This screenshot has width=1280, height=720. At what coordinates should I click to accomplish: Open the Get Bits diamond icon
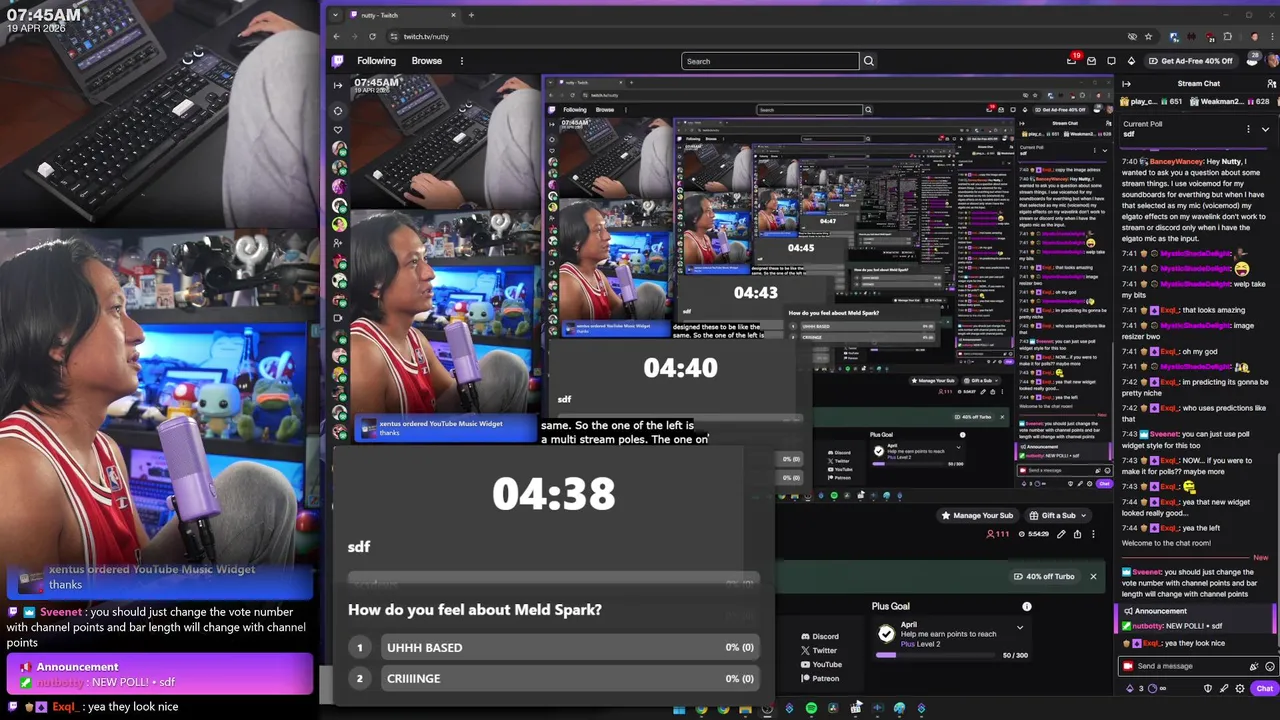(x=1131, y=61)
